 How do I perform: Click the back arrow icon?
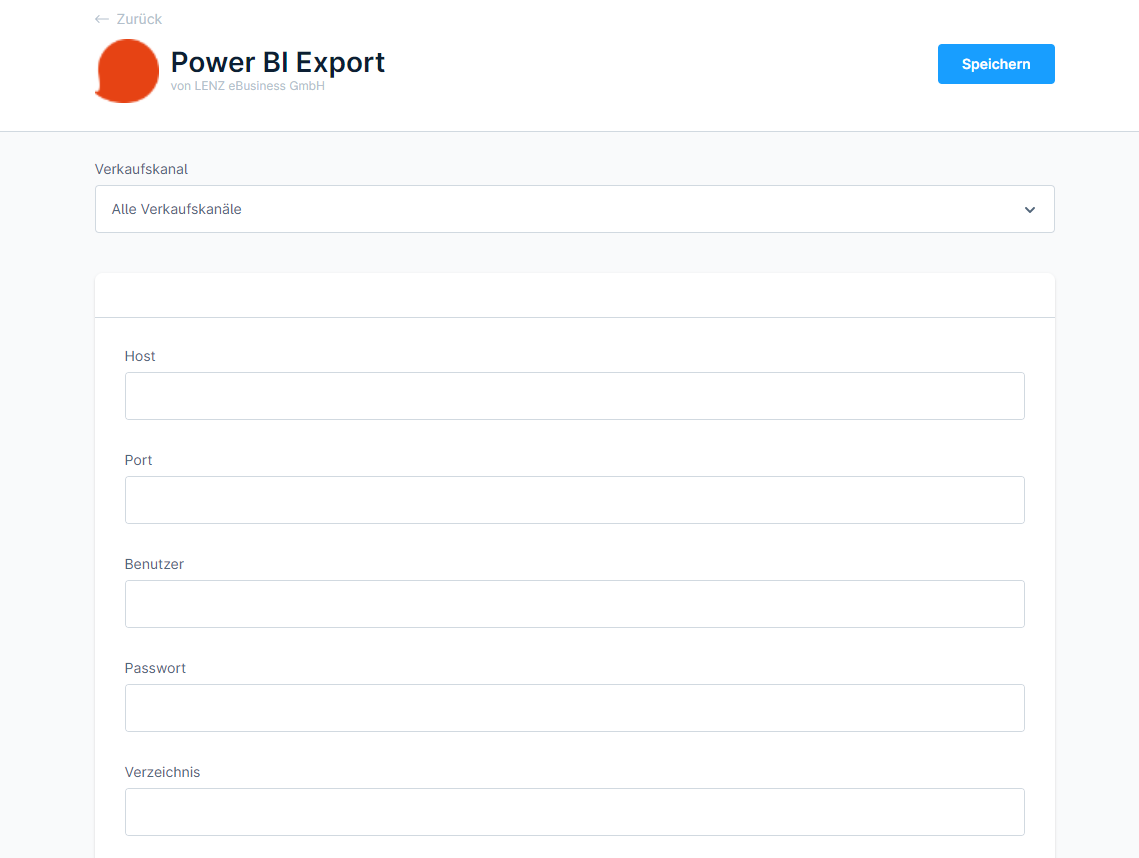point(101,19)
